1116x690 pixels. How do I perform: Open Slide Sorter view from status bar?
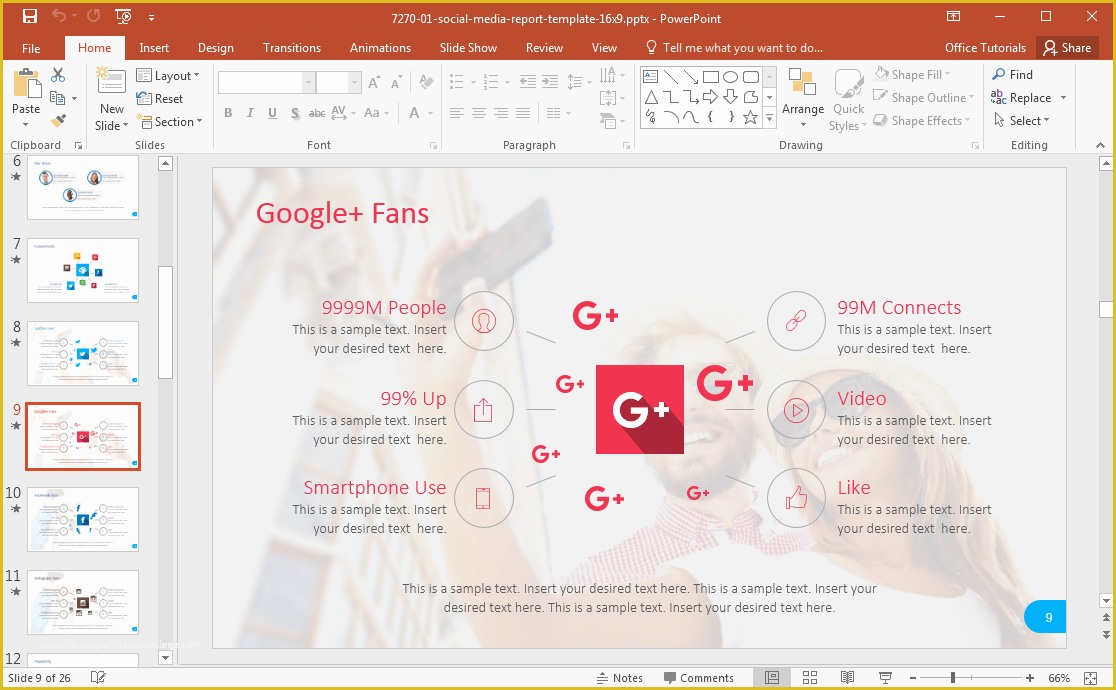click(x=810, y=677)
